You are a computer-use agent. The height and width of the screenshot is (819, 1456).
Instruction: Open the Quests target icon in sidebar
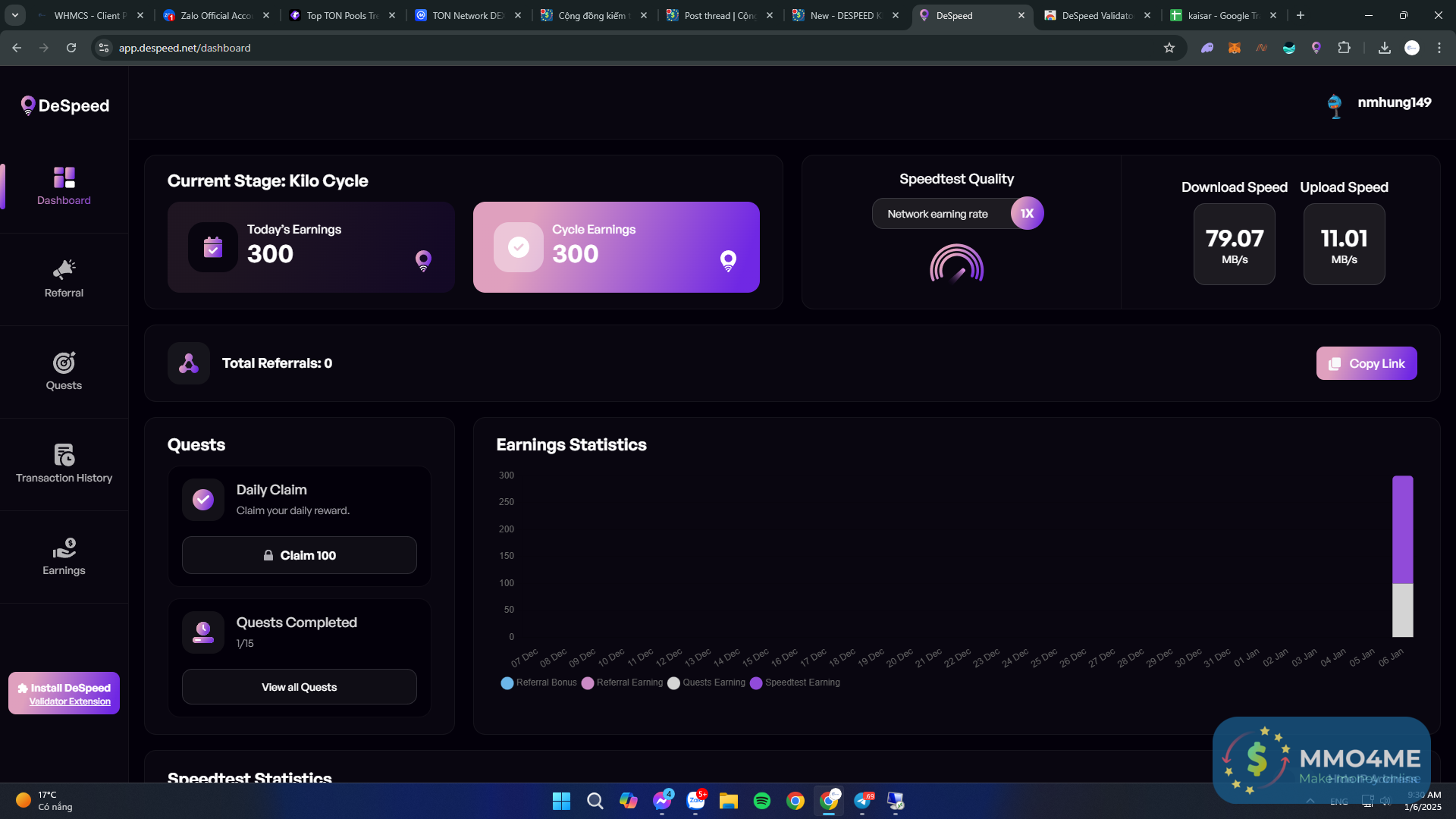tap(64, 362)
